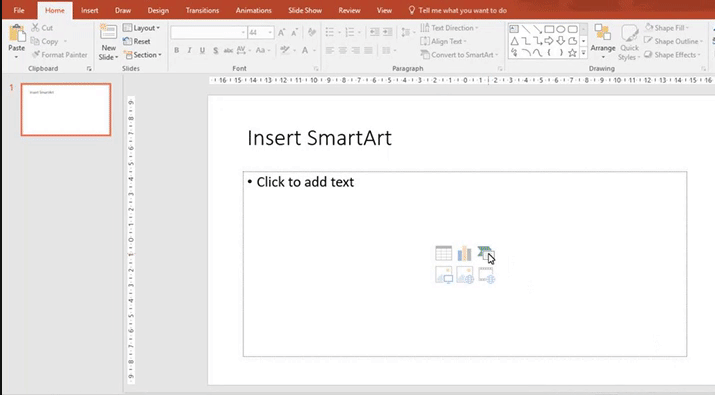Click the Insert Video placeholder icon
This screenshot has width=715, height=395.
tap(486, 275)
